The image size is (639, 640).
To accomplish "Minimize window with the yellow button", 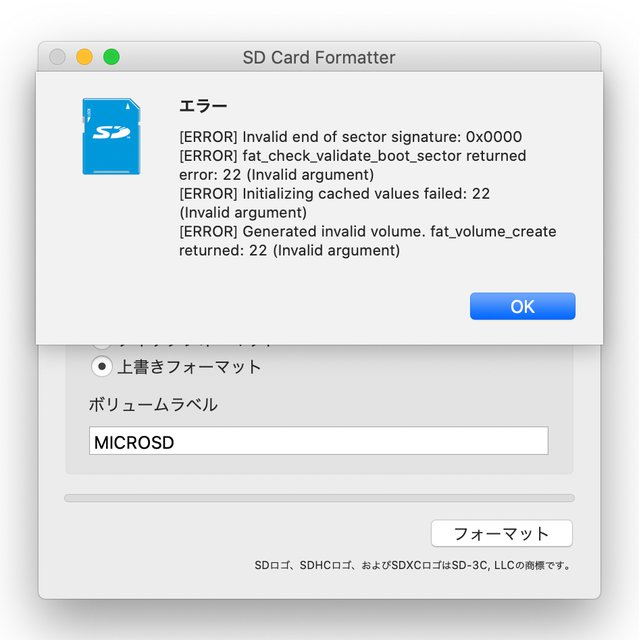I will point(85,57).
